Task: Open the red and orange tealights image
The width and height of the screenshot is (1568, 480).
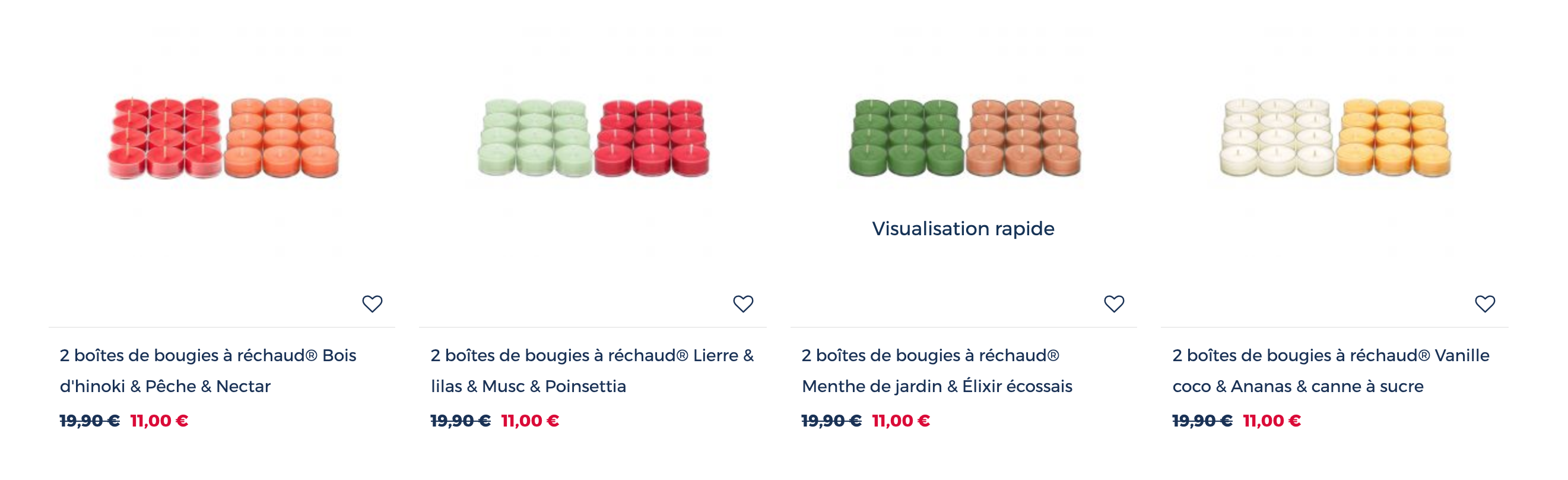Action: click(223, 138)
